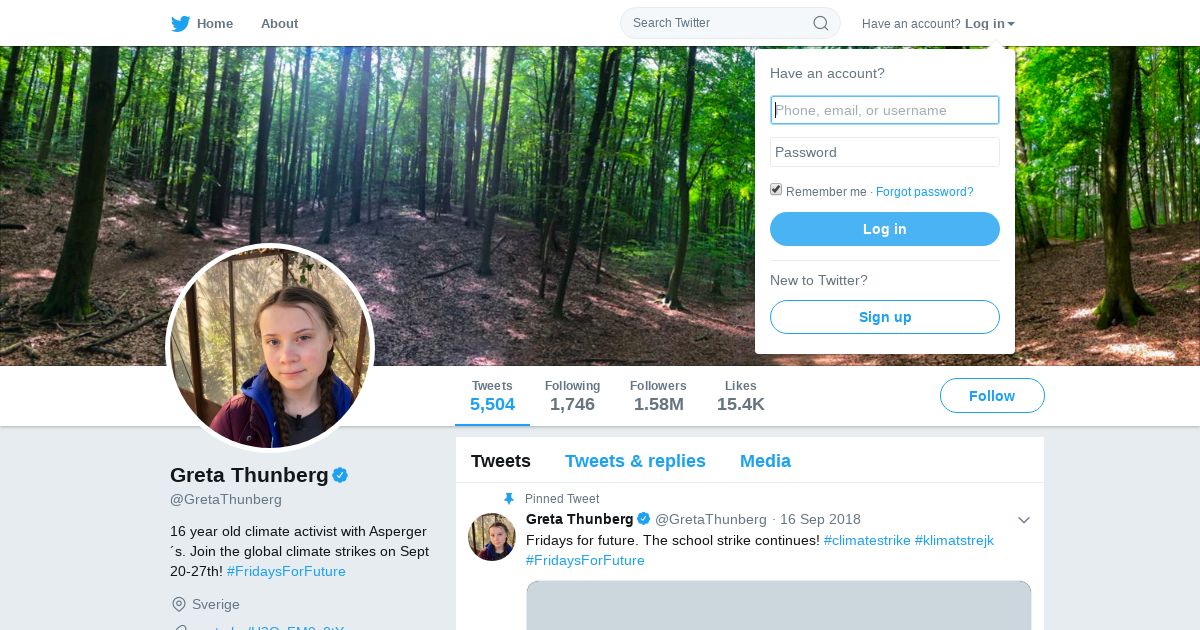Viewport: 1200px width, 630px height.
Task: View the Followers count list
Action: pos(658,396)
